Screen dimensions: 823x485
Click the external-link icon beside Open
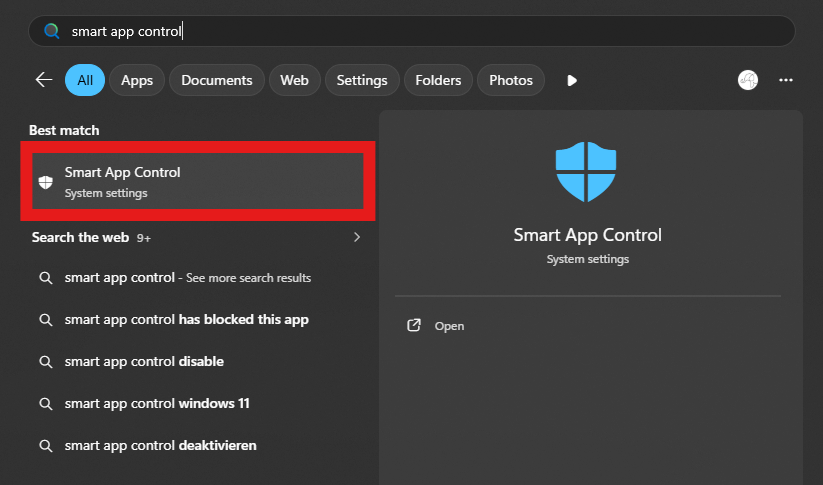(x=414, y=326)
